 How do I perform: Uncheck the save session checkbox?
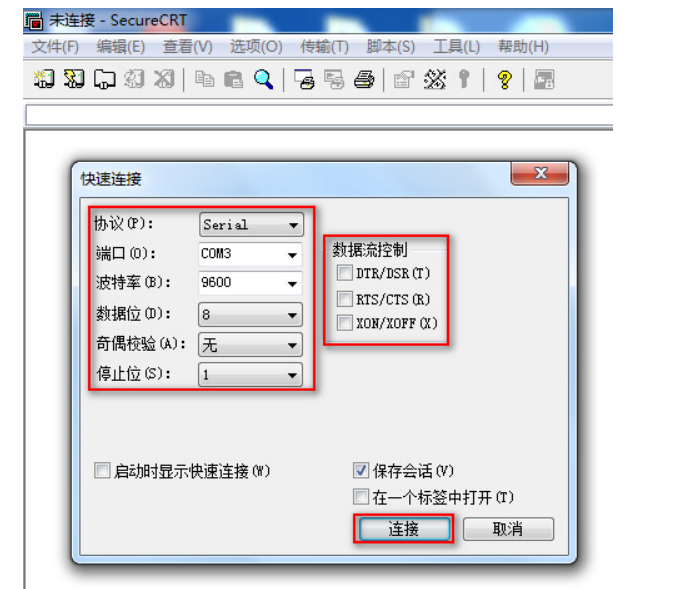361,471
